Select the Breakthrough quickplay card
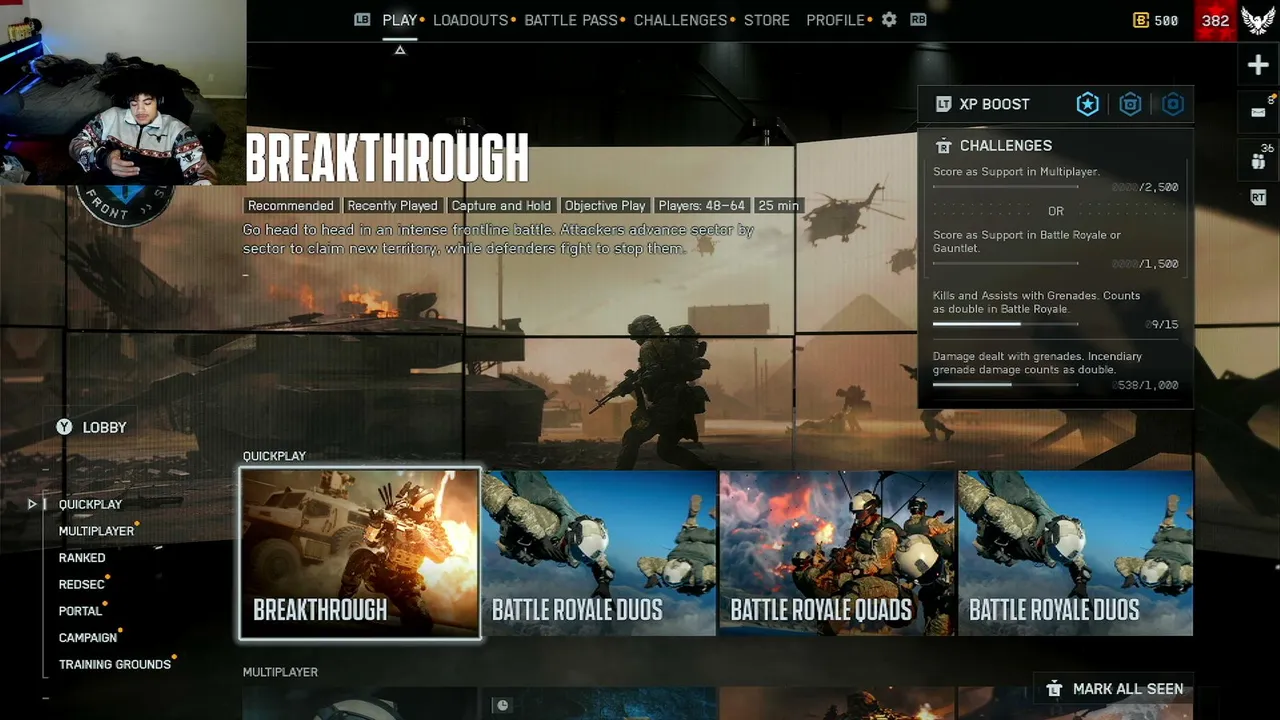Image resolution: width=1280 pixels, height=720 pixels. click(x=360, y=553)
